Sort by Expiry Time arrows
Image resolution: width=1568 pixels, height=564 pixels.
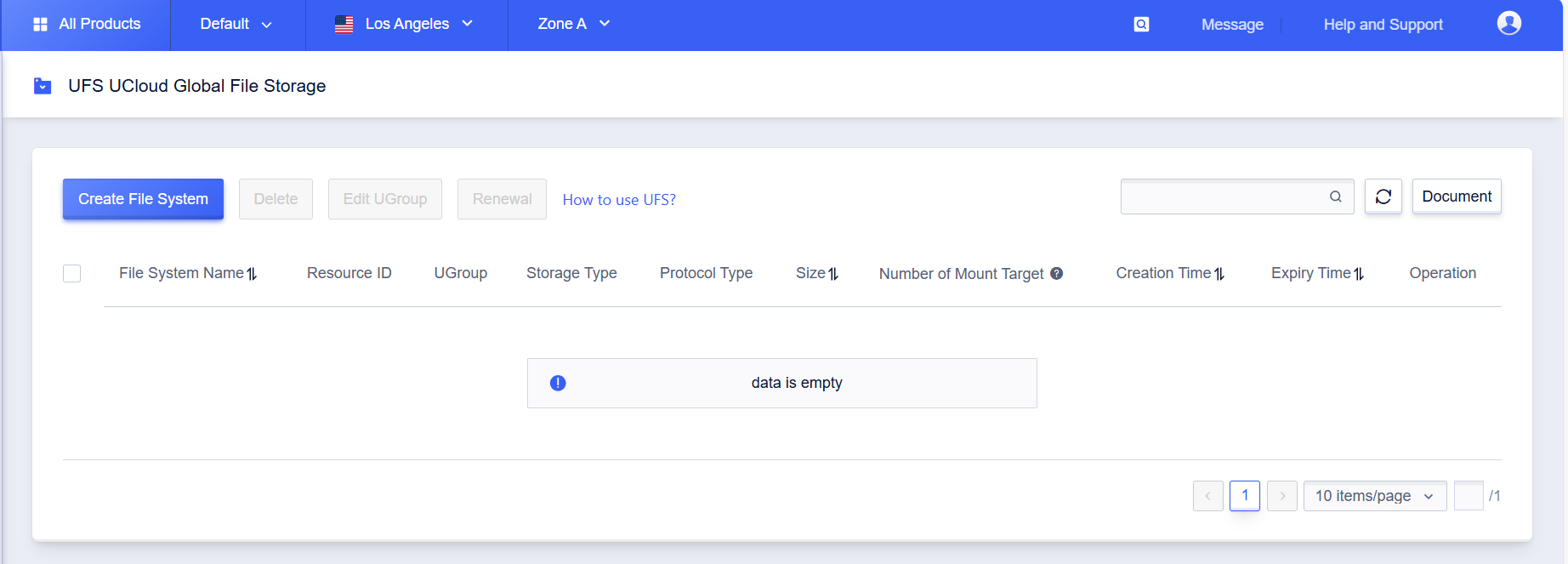point(1359,274)
